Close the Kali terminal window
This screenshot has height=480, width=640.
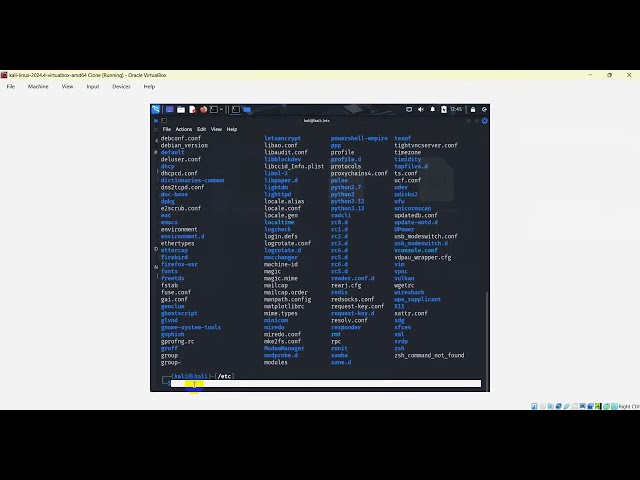tap(484, 121)
